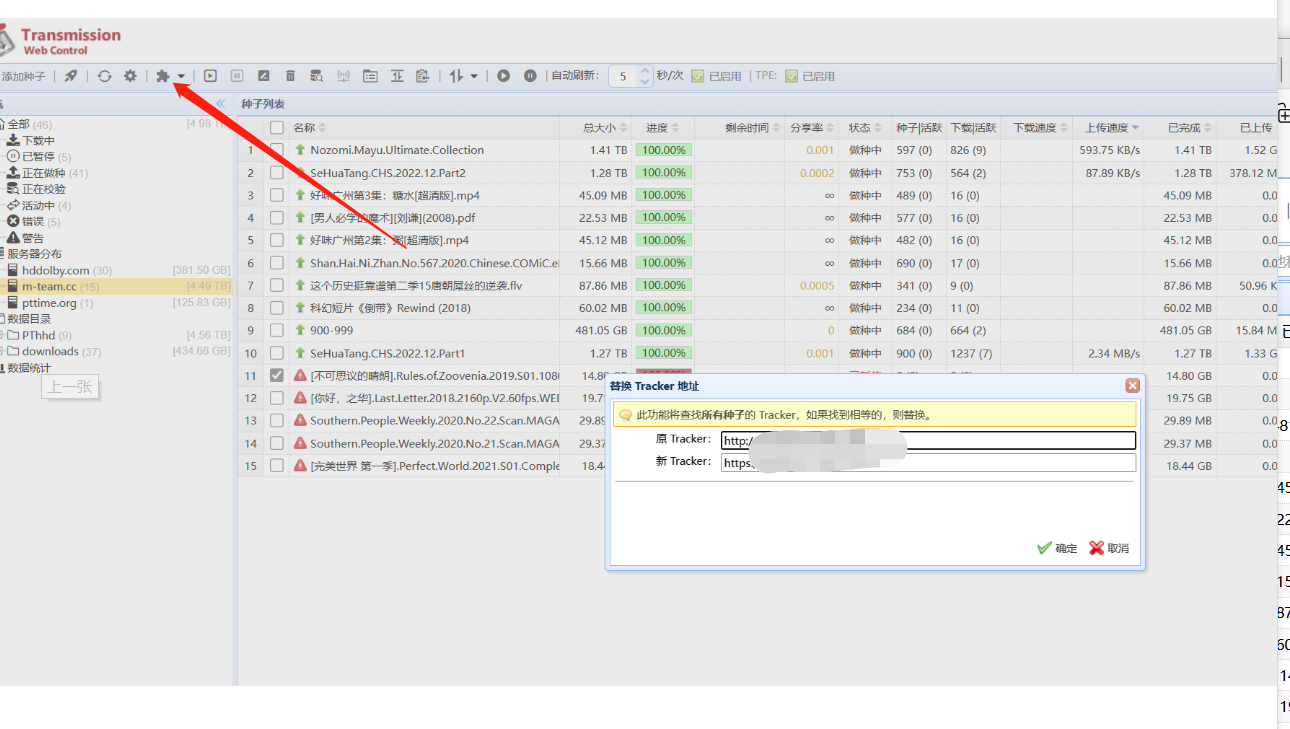Click the round play-all icon
The width and height of the screenshot is (1290, 729).
pyautogui.click(x=504, y=76)
